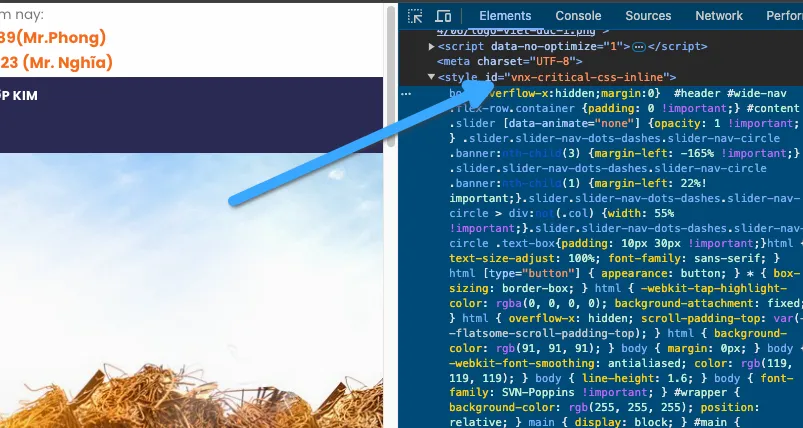The height and width of the screenshot is (428, 803).
Task: Switch to the Sources tab
Action: click(x=648, y=16)
